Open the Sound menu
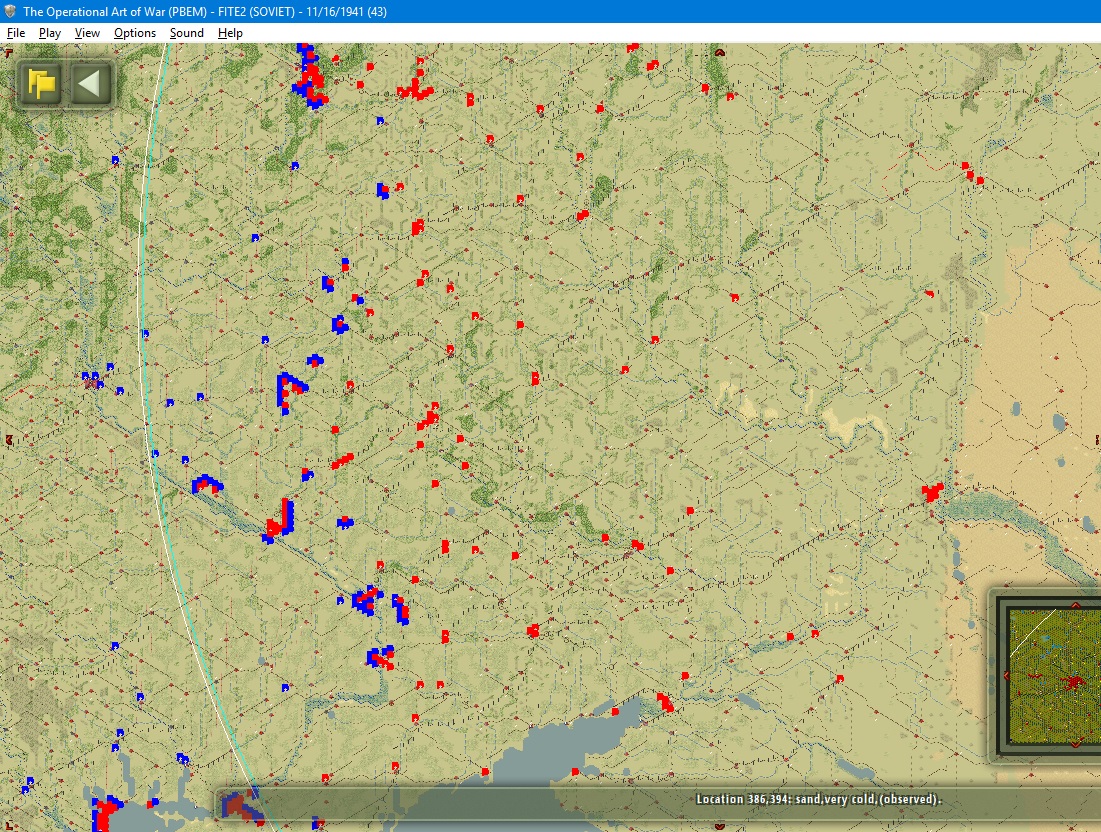Image resolution: width=1101 pixels, height=832 pixels. 187,33
